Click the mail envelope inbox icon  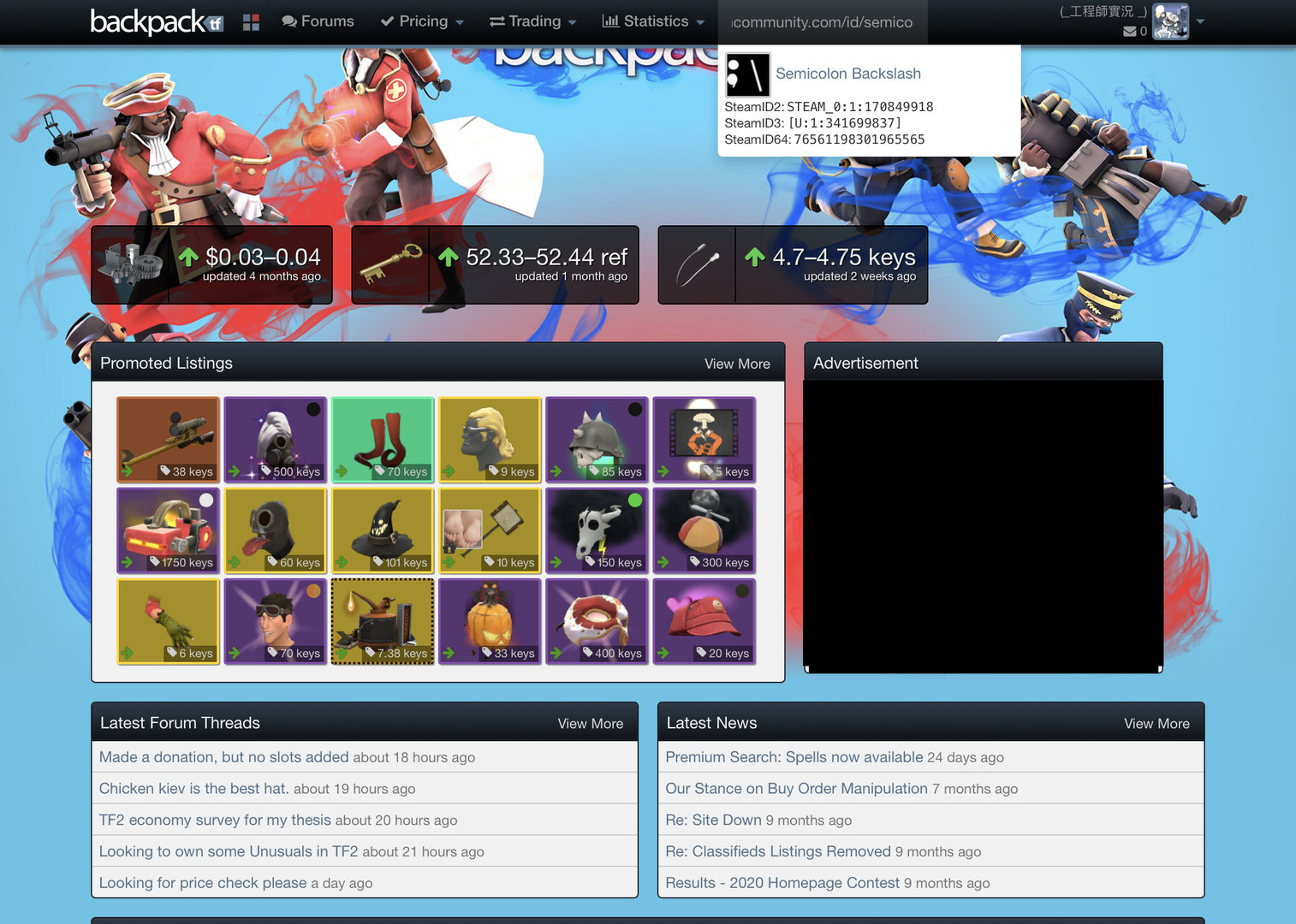tap(1130, 32)
